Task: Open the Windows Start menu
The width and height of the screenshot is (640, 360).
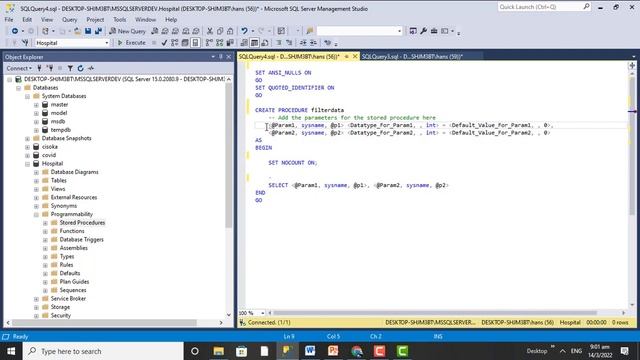Action: 11,351
